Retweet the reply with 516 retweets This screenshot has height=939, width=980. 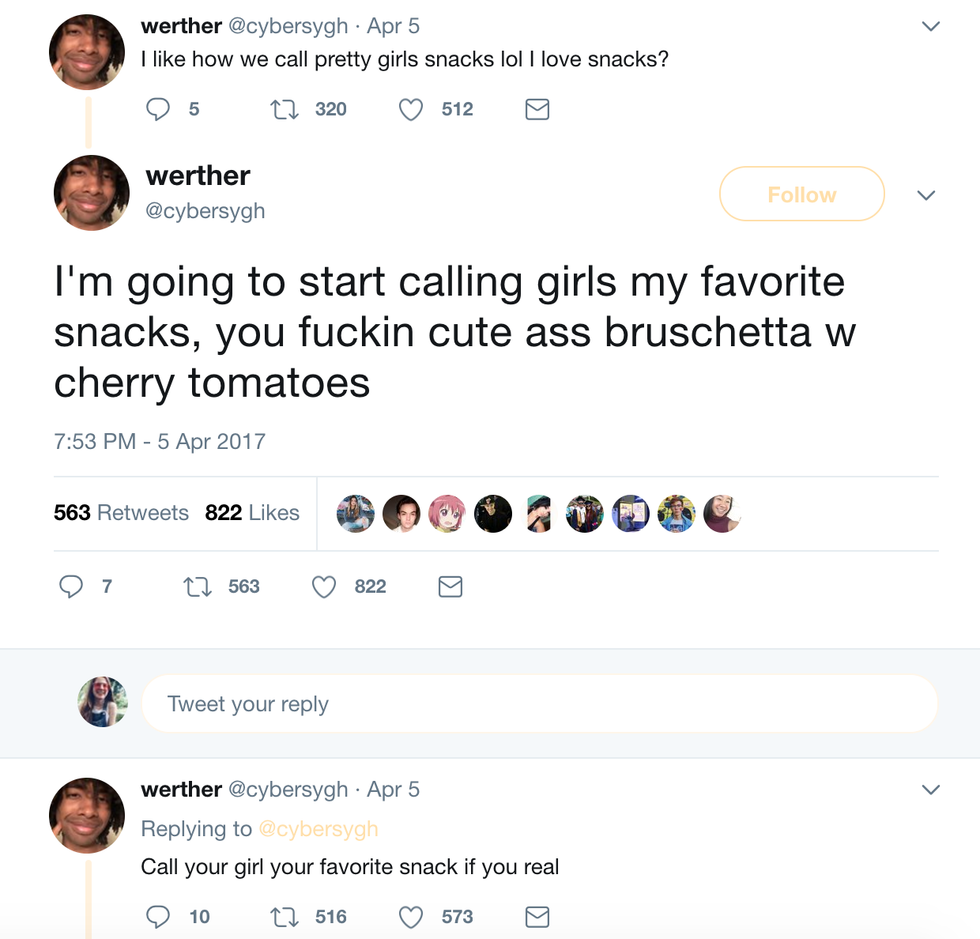click(285, 916)
